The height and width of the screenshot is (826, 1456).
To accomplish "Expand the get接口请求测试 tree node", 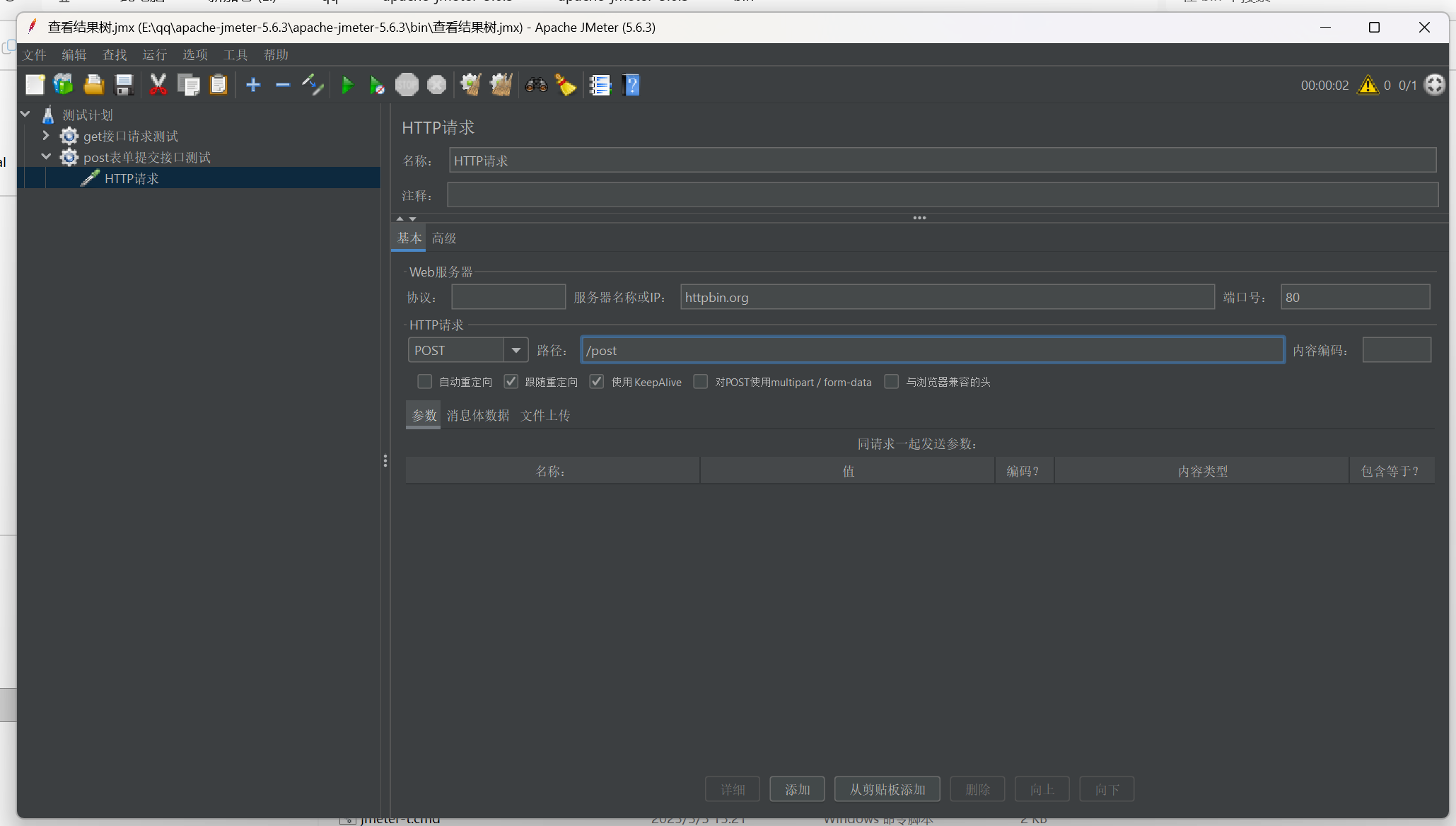I will (x=46, y=136).
